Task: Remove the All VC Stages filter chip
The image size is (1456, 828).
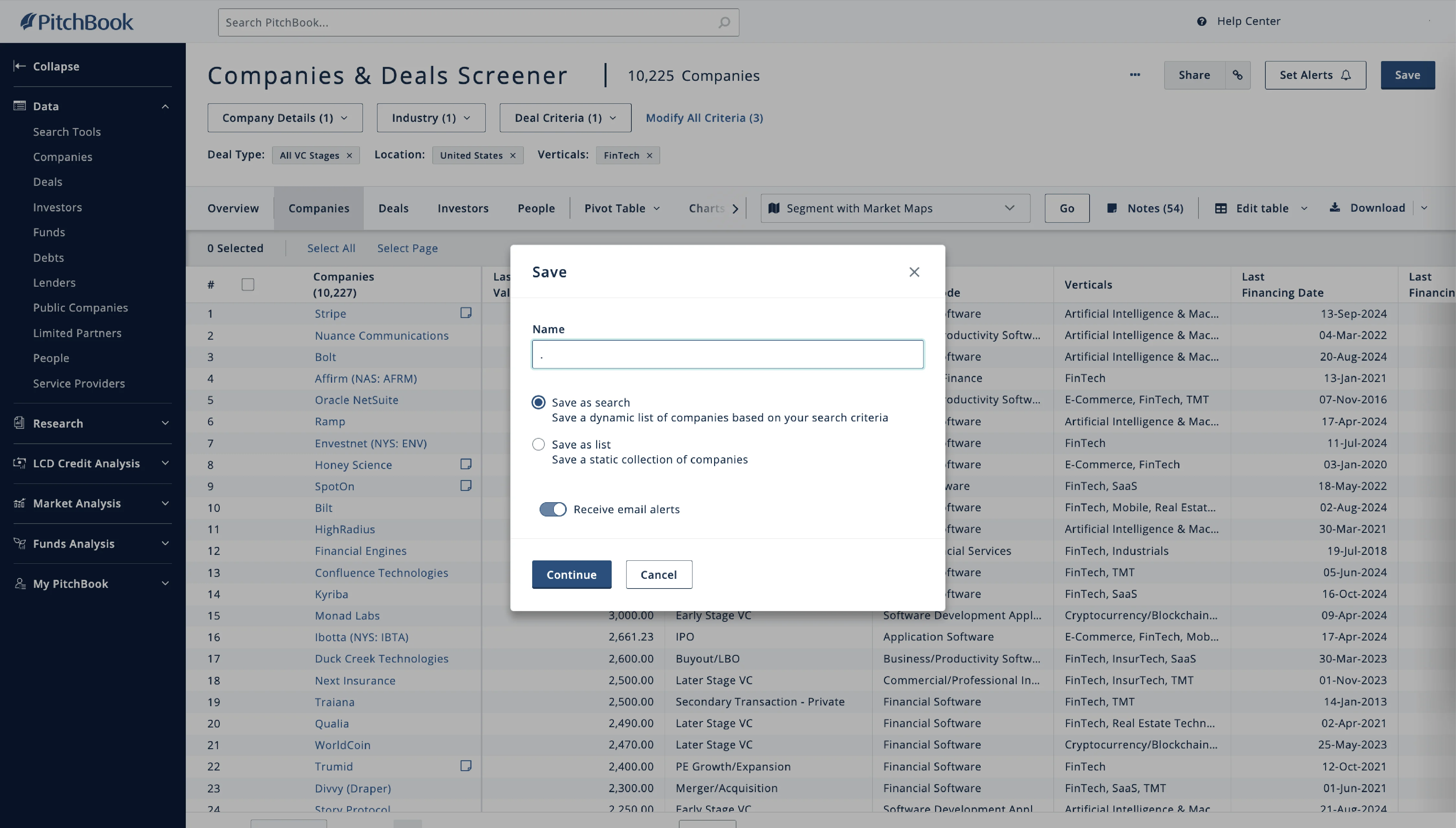Action: 350,155
